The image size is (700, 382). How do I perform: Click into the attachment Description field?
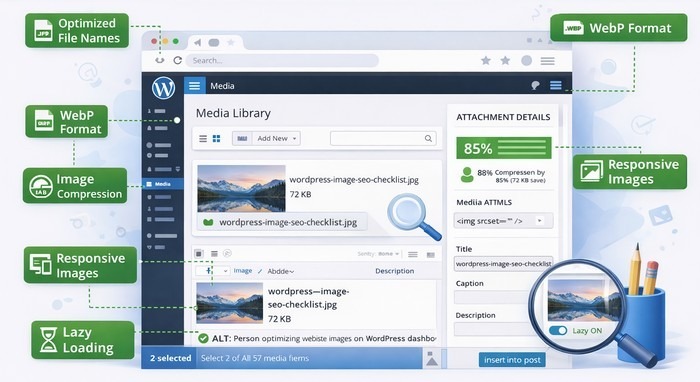[492, 329]
